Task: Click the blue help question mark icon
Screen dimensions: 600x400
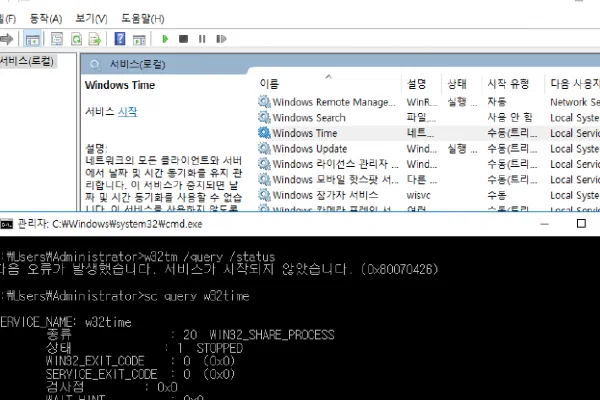Action: 120,39
